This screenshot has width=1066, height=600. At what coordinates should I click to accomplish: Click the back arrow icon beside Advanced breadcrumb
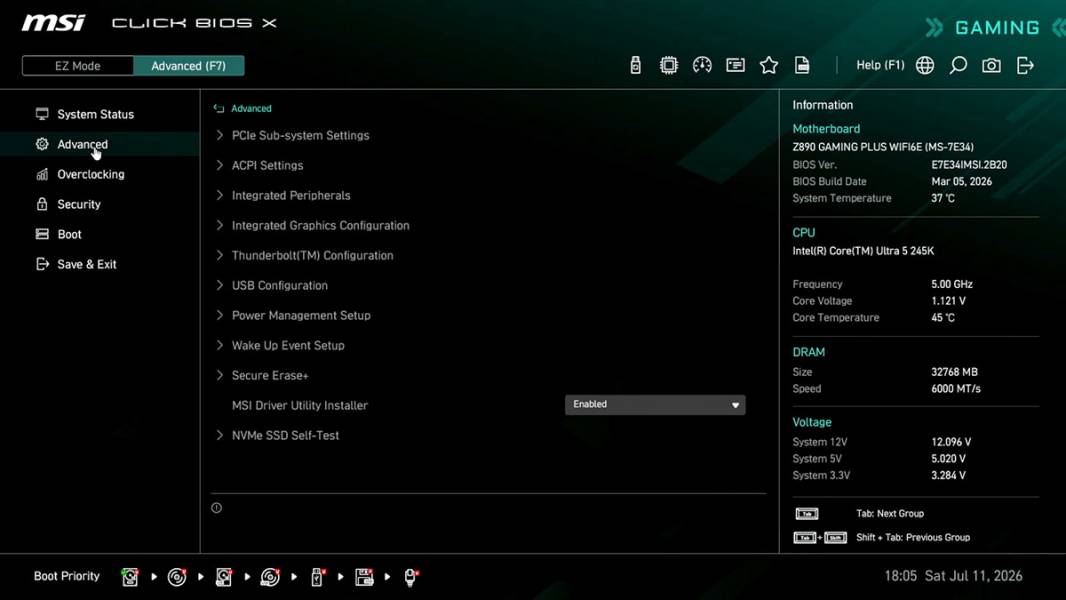(x=219, y=108)
